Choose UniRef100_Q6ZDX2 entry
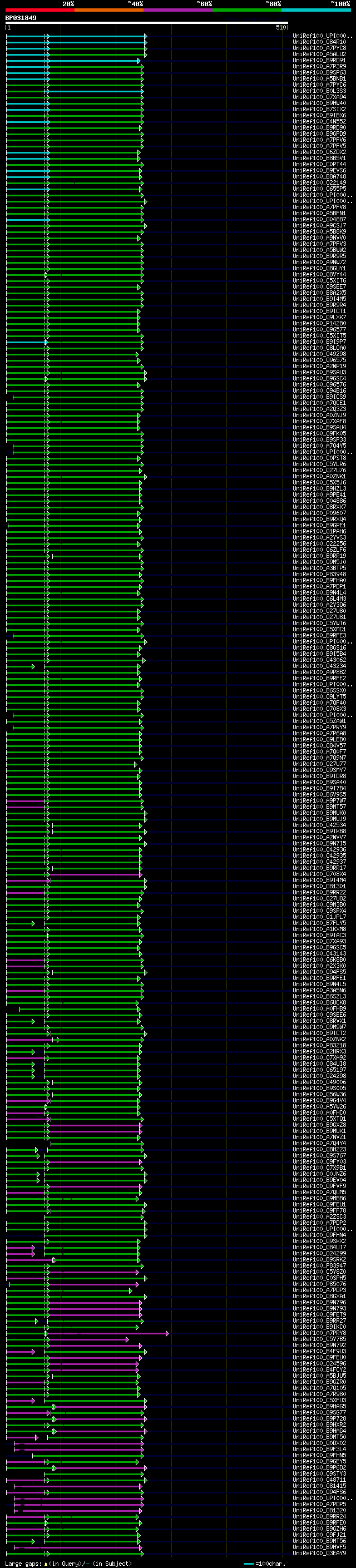This screenshot has width=356, height=1568. pos(319,152)
